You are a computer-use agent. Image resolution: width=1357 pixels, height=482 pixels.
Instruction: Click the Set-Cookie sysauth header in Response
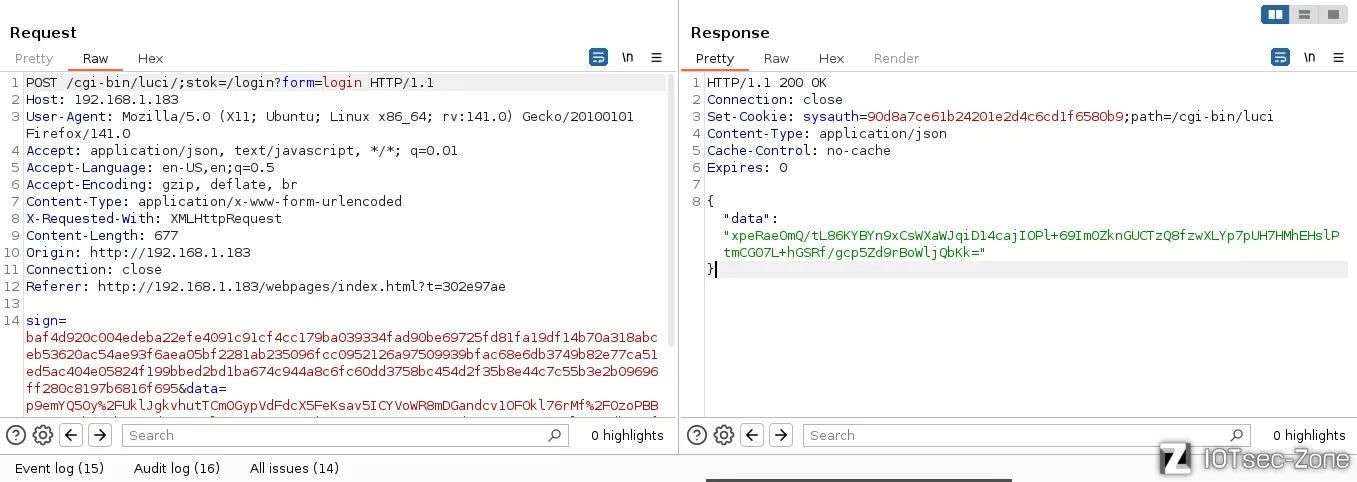(990, 117)
